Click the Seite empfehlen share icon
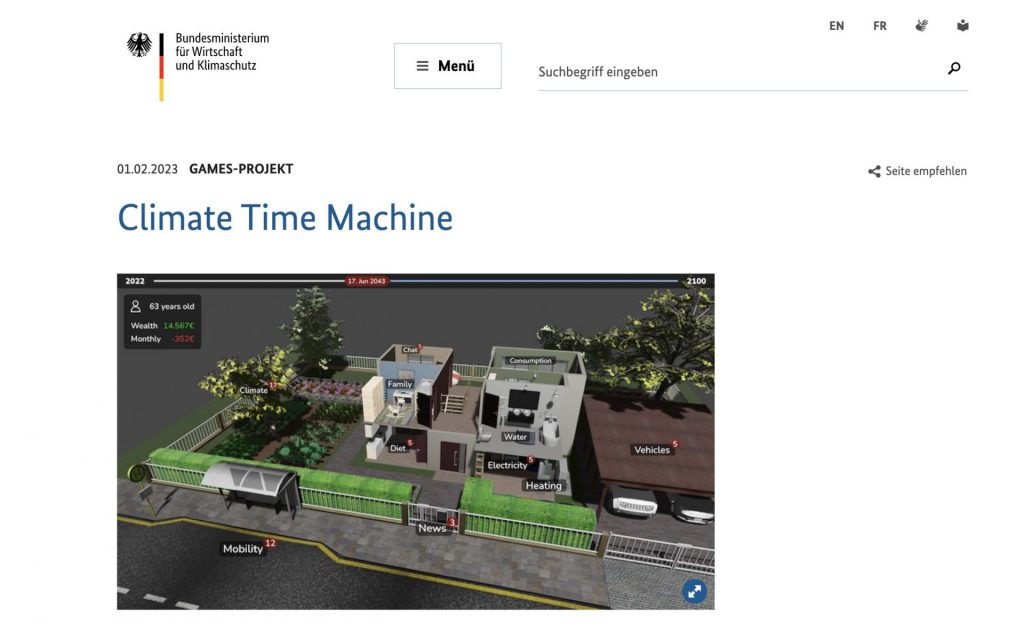 click(874, 172)
